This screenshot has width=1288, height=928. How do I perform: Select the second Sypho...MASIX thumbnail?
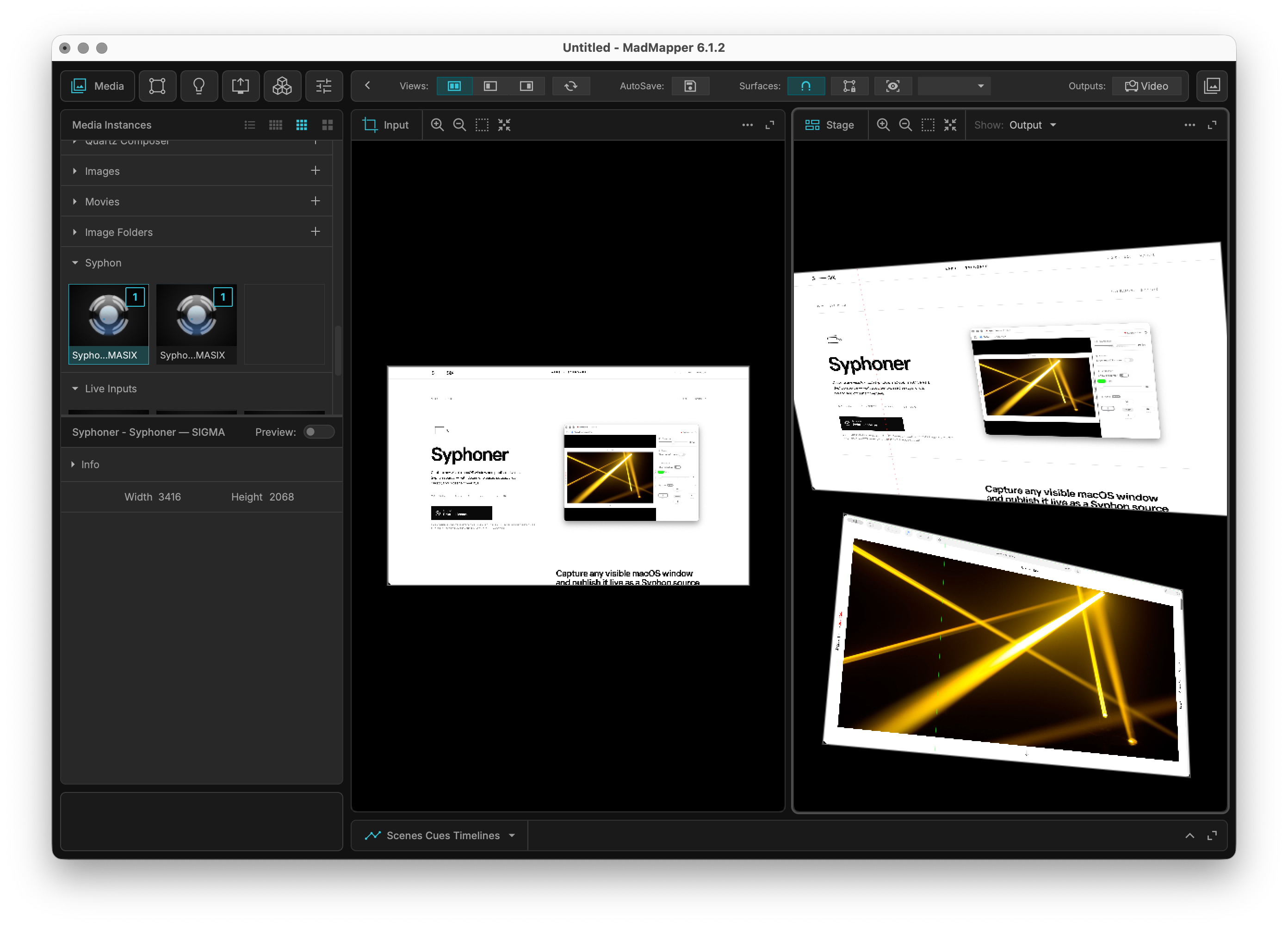tap(197, 324)
